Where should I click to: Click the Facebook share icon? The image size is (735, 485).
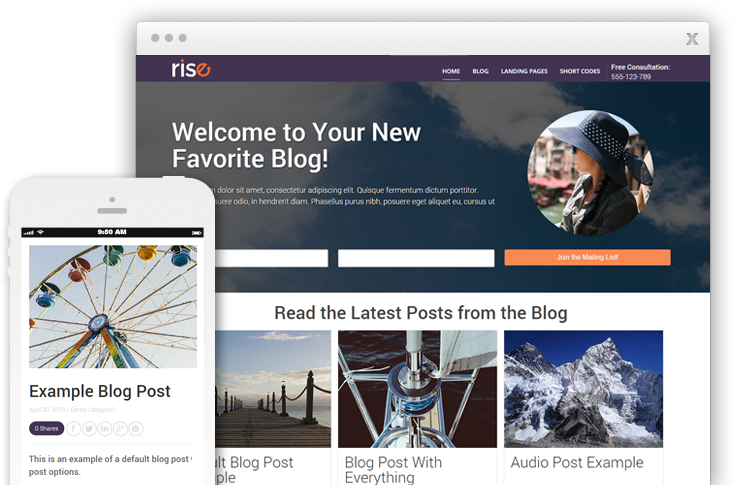tap(74, 428)
